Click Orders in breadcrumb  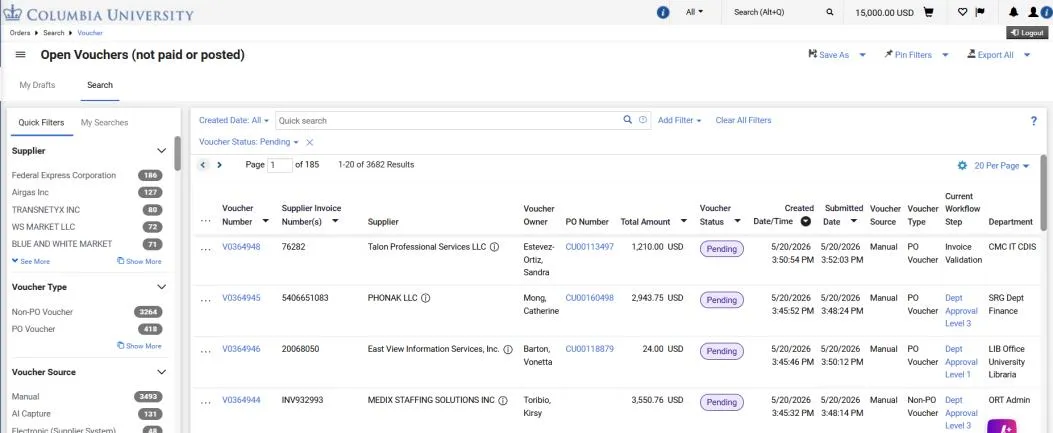(x=20, y=33)
